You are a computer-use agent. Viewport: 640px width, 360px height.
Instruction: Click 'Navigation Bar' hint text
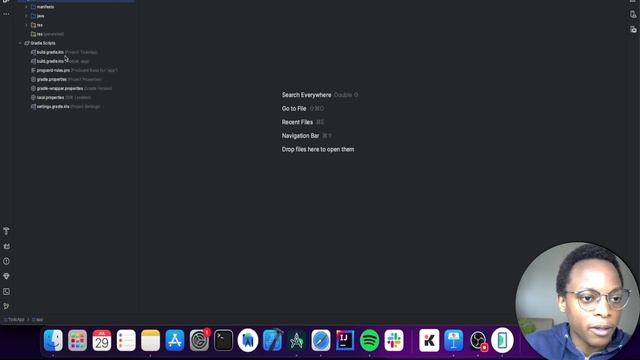pos(300,136)
